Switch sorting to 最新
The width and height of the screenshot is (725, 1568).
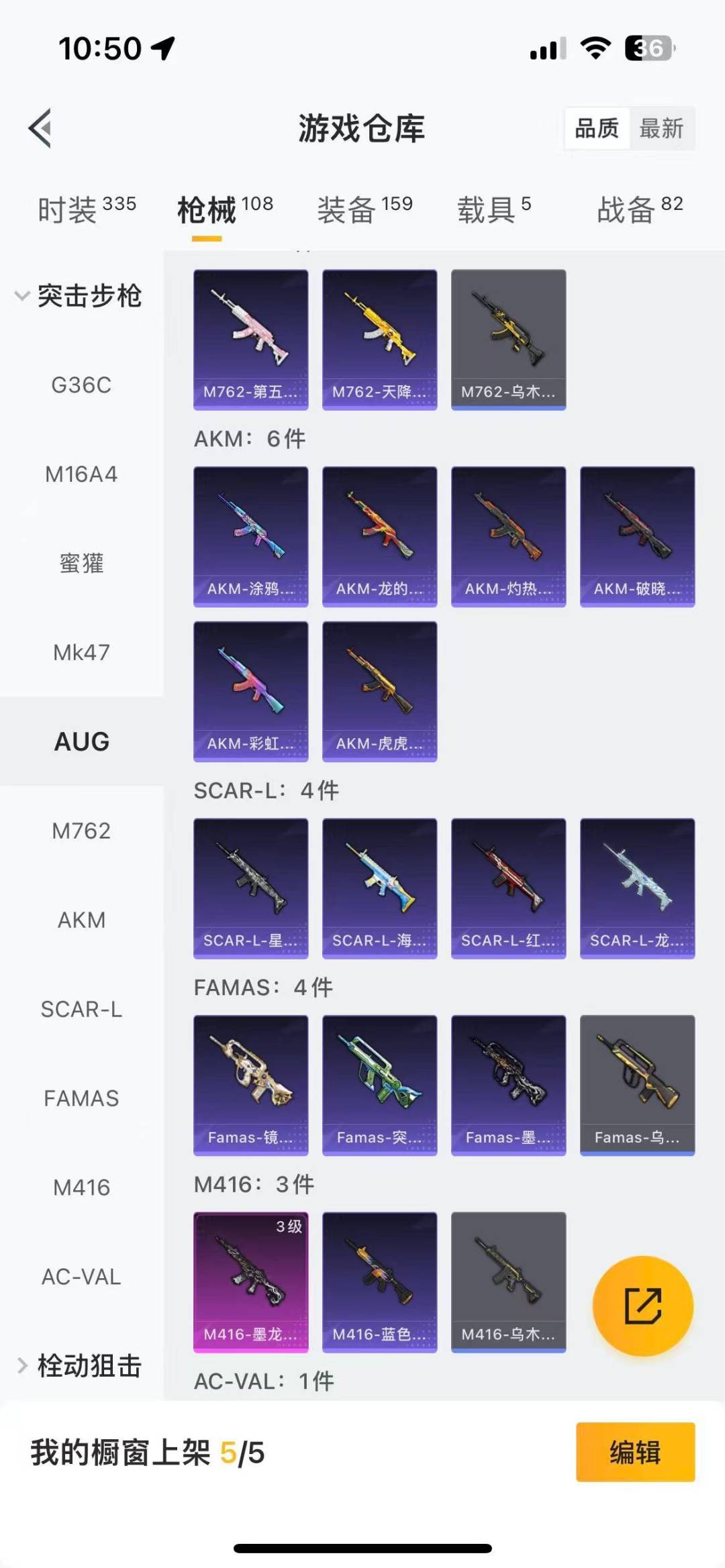point(661,128)
